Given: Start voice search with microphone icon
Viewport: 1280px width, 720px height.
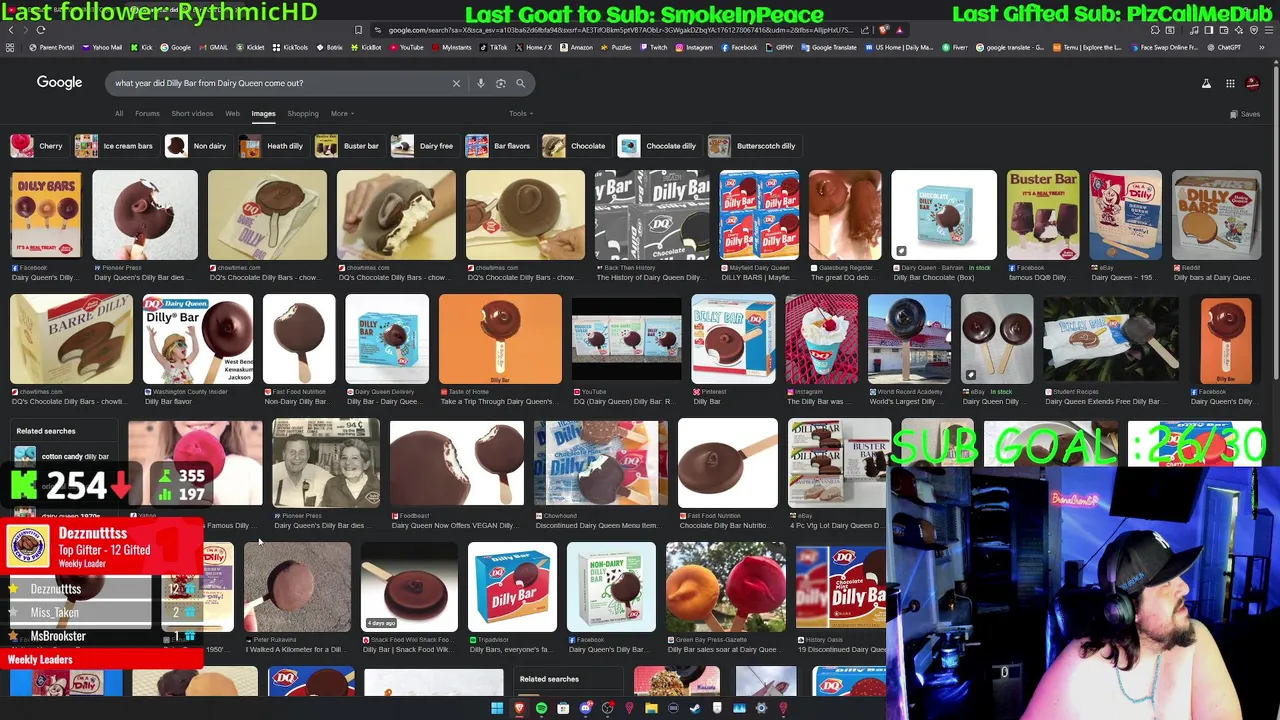Looking at the screenshot, I should 481,83.
